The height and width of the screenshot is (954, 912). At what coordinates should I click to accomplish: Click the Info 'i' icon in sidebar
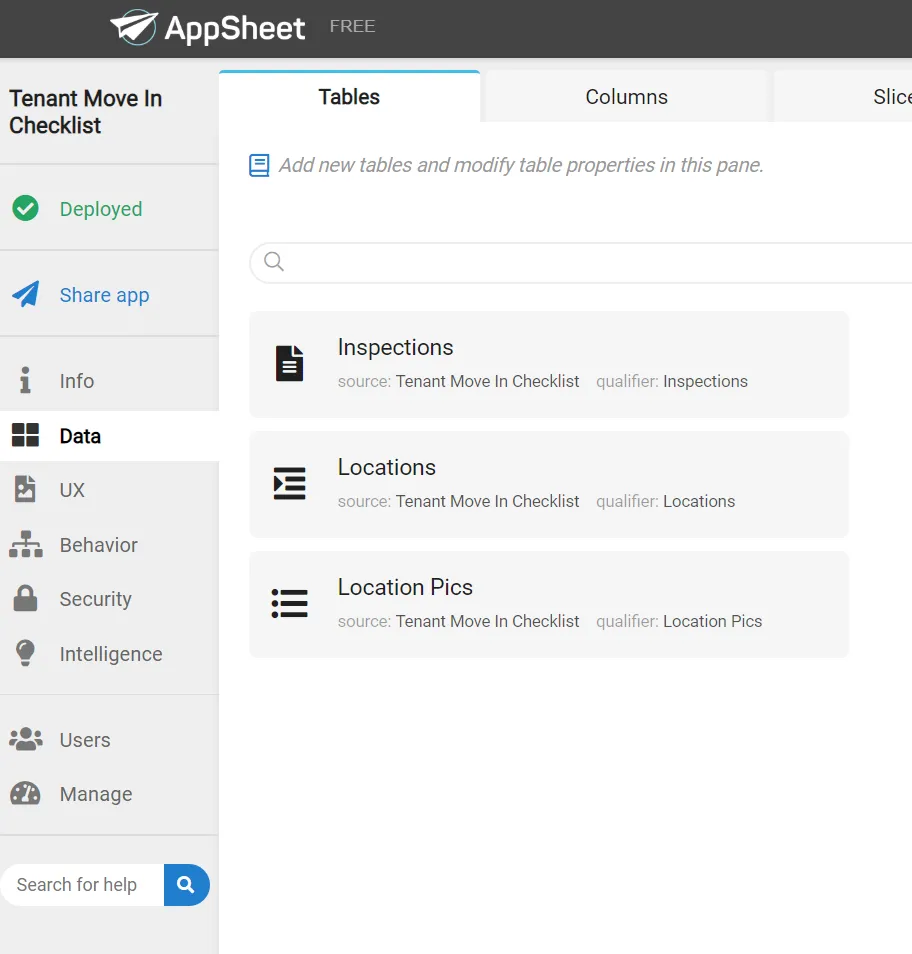(x=25, y=380)
